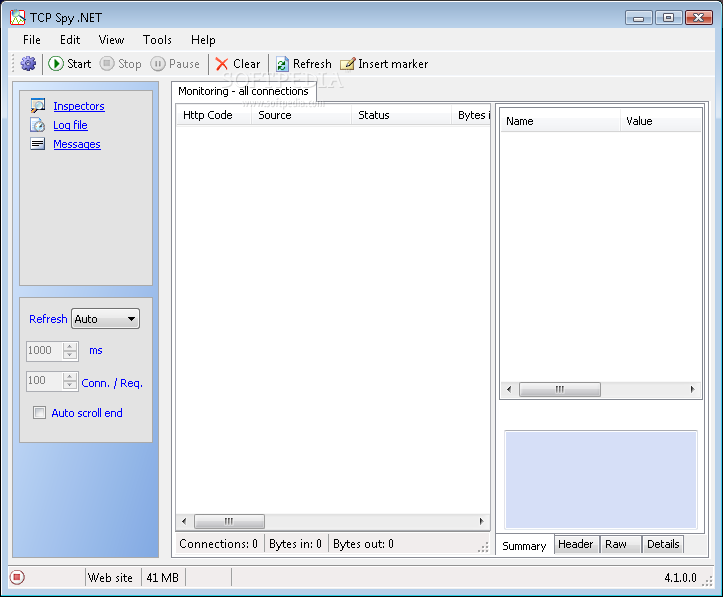Click the Name/Value panel scrollbar thumb
723x597 pixels.
coord(560,390)
